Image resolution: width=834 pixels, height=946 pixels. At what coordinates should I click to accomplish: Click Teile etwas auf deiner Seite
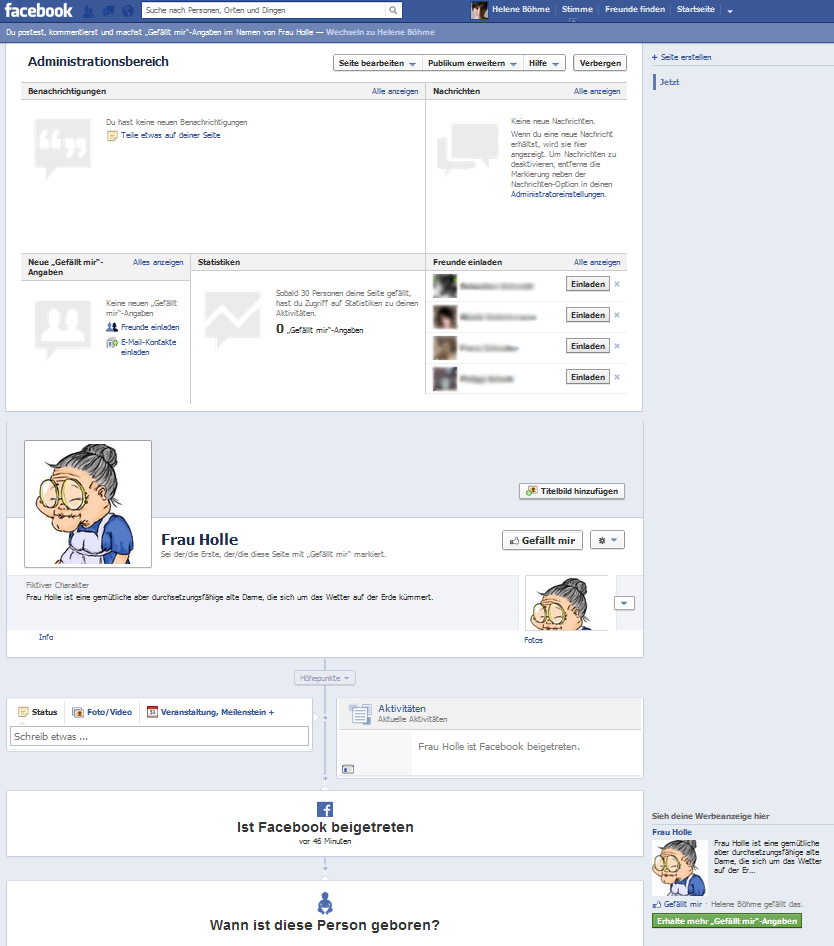click(170, 135)
